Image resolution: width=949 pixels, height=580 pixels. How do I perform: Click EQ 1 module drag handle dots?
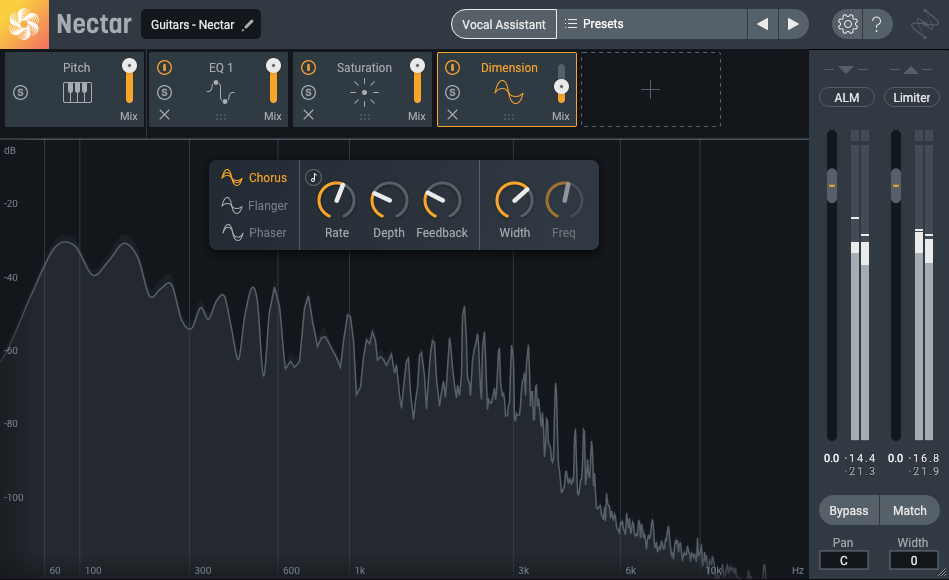[221, 117]
